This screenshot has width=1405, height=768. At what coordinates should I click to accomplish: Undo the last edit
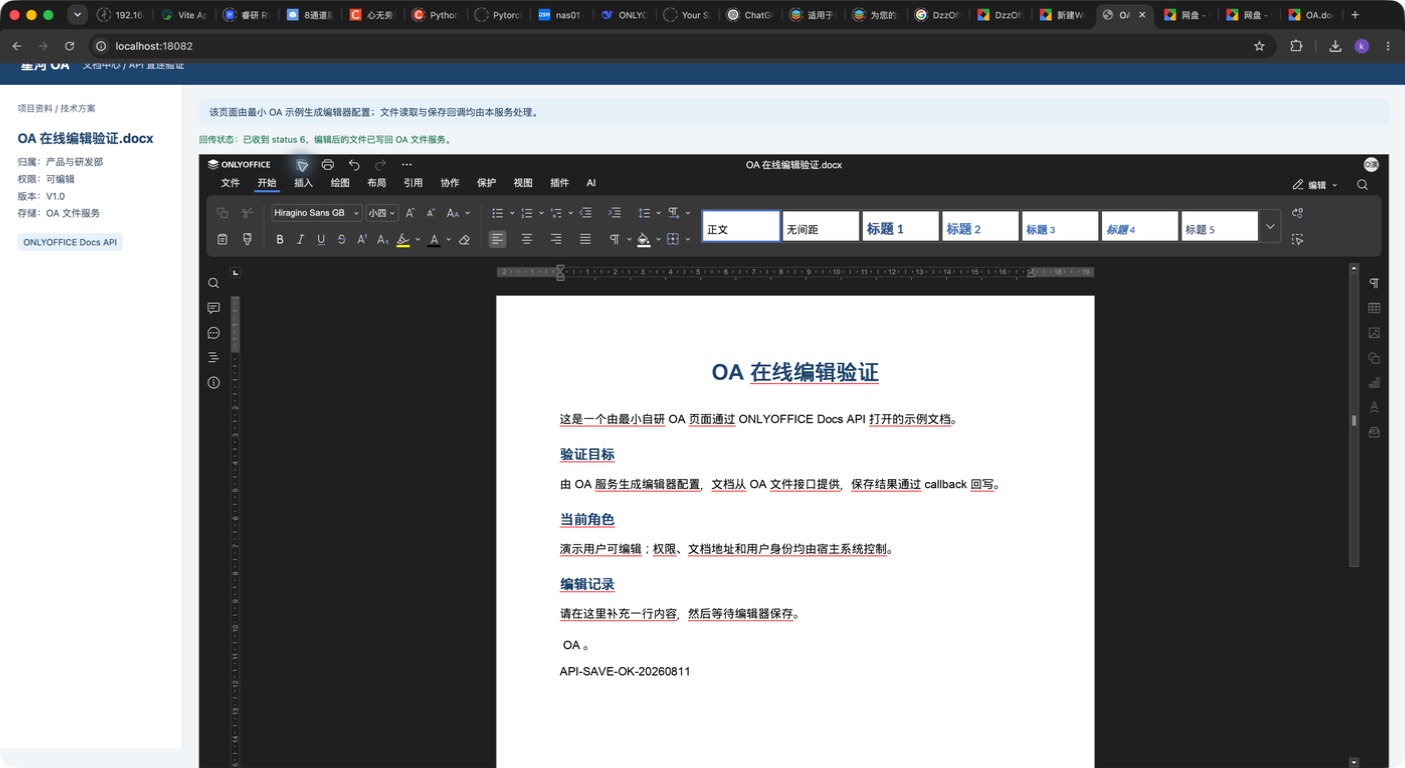(354, 165)
